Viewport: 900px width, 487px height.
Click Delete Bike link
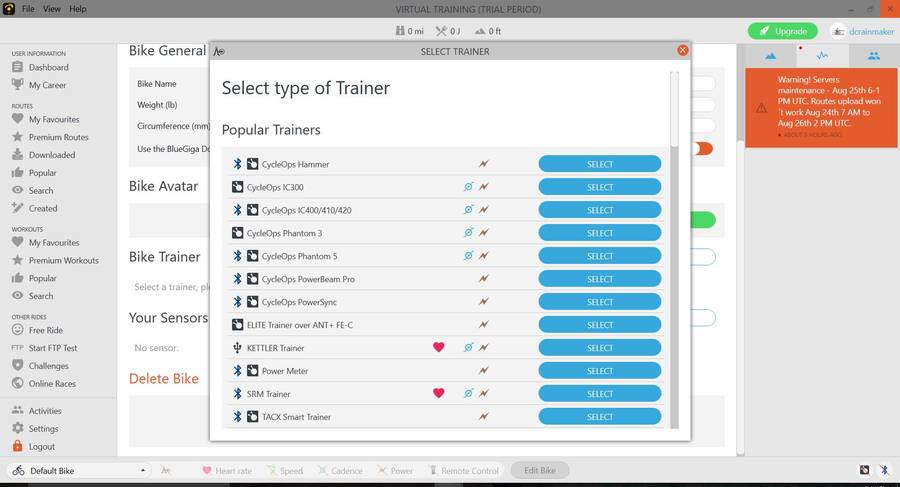point(164,378)
